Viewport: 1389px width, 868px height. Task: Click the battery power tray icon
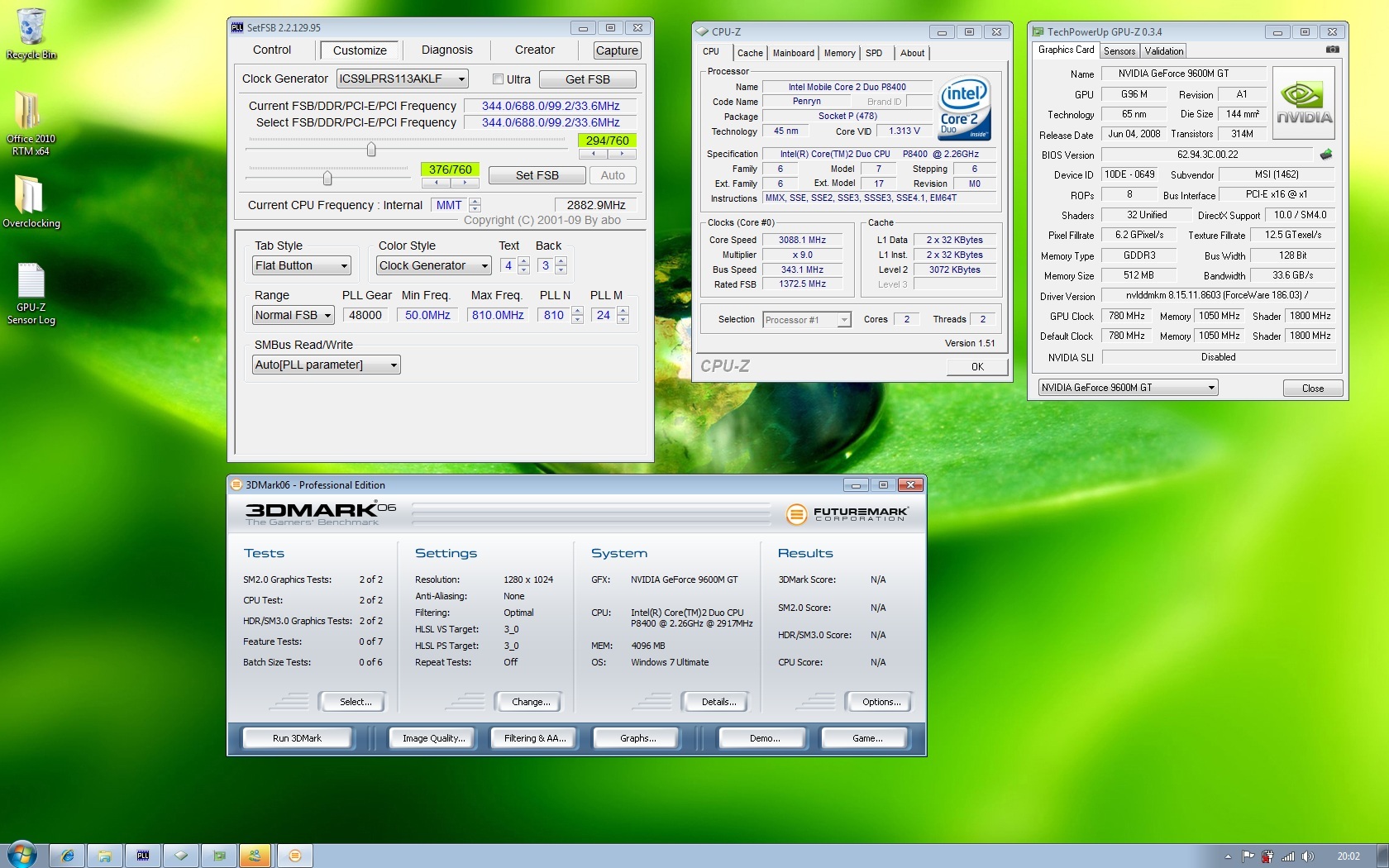1267,856
